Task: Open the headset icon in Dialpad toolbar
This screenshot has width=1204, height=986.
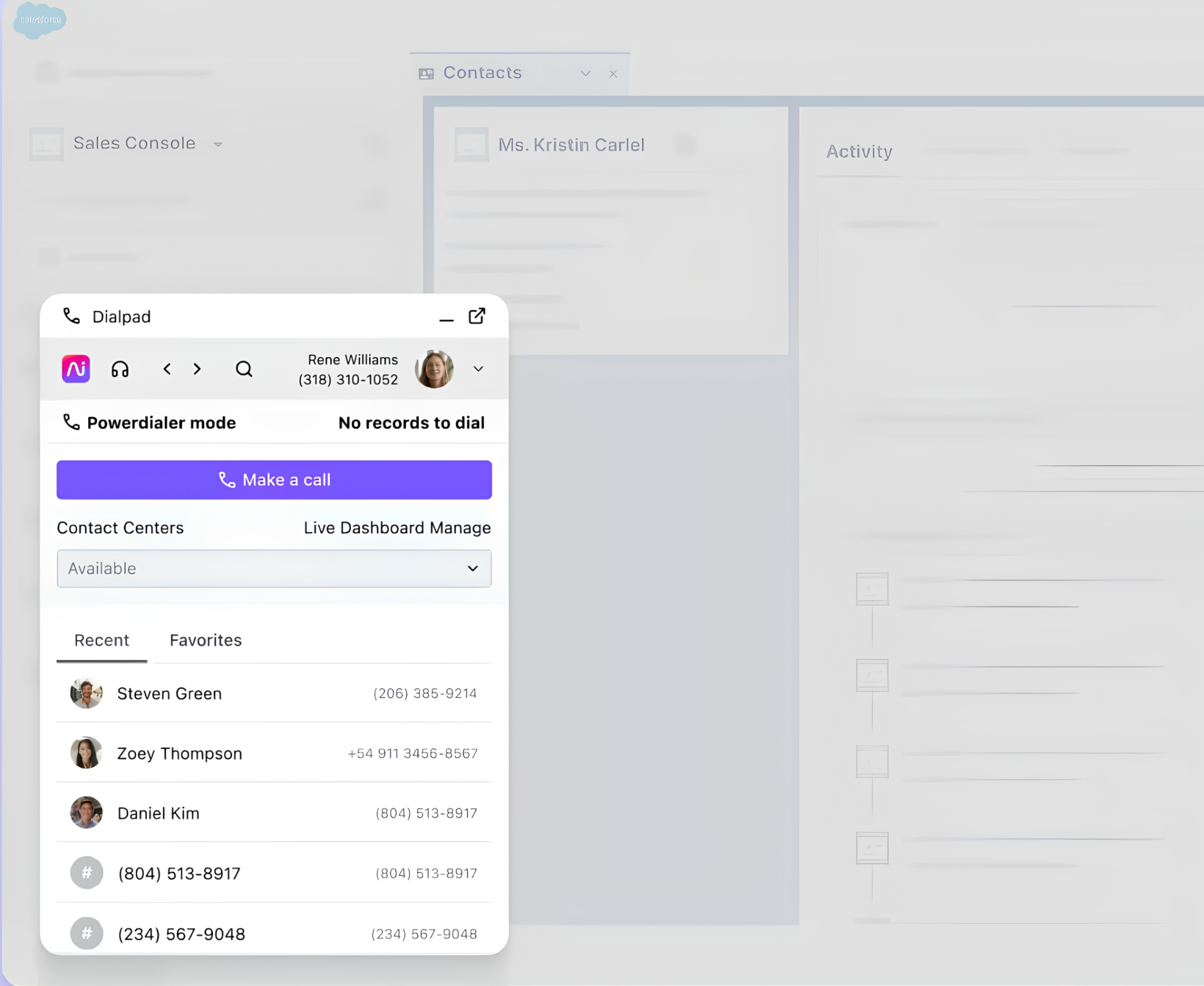Action: [x=120, y=369]
